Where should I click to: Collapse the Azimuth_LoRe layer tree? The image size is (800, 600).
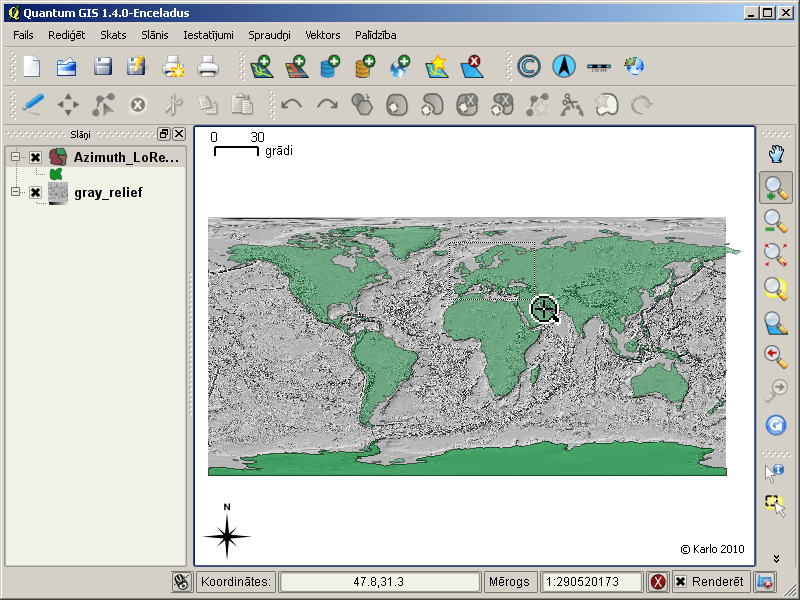pyautogui.click(x=16, y=157)
